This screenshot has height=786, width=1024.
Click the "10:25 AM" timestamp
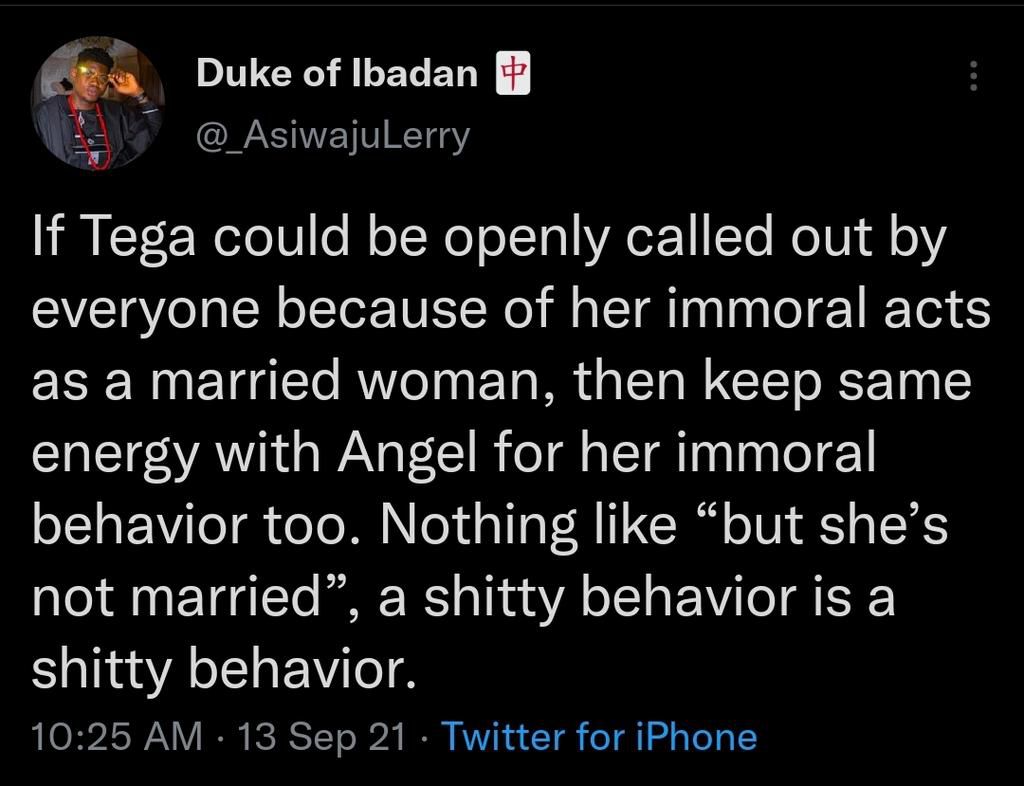[x=116, y=737]
